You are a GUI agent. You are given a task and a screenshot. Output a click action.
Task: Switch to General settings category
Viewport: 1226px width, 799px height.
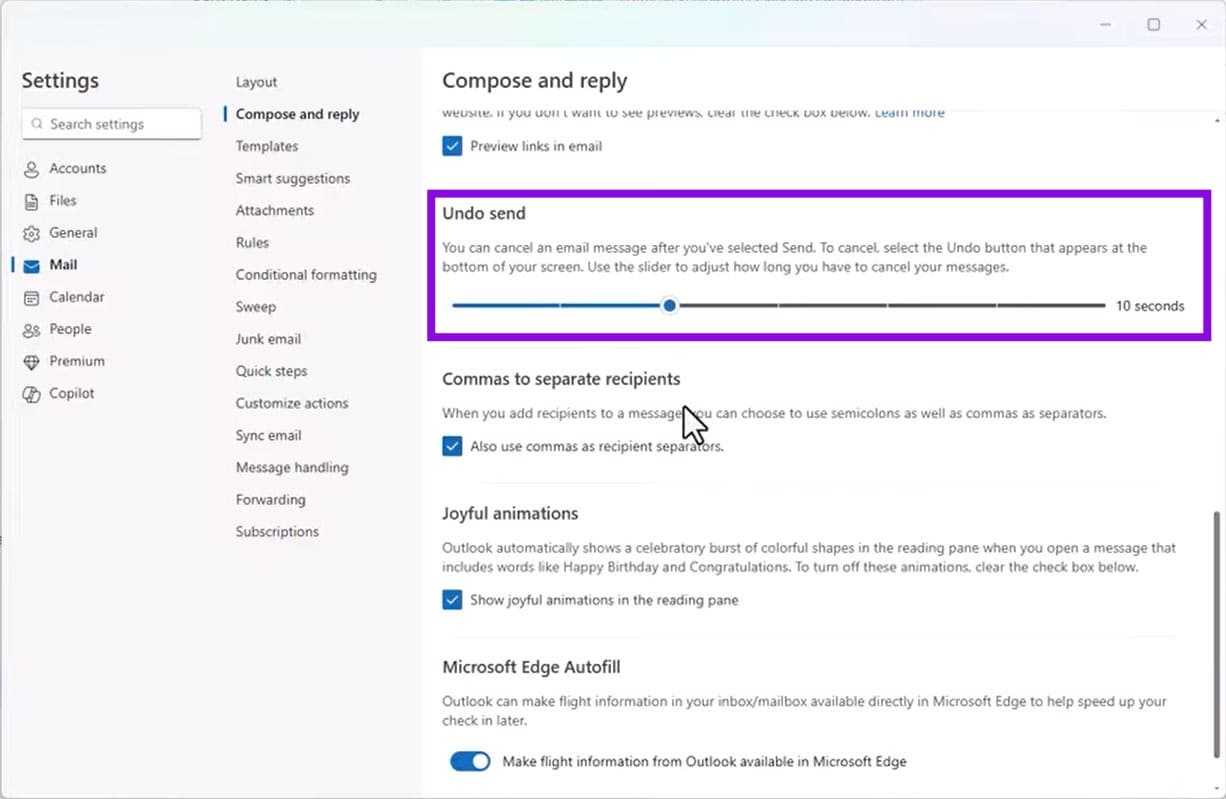[73, 233]
